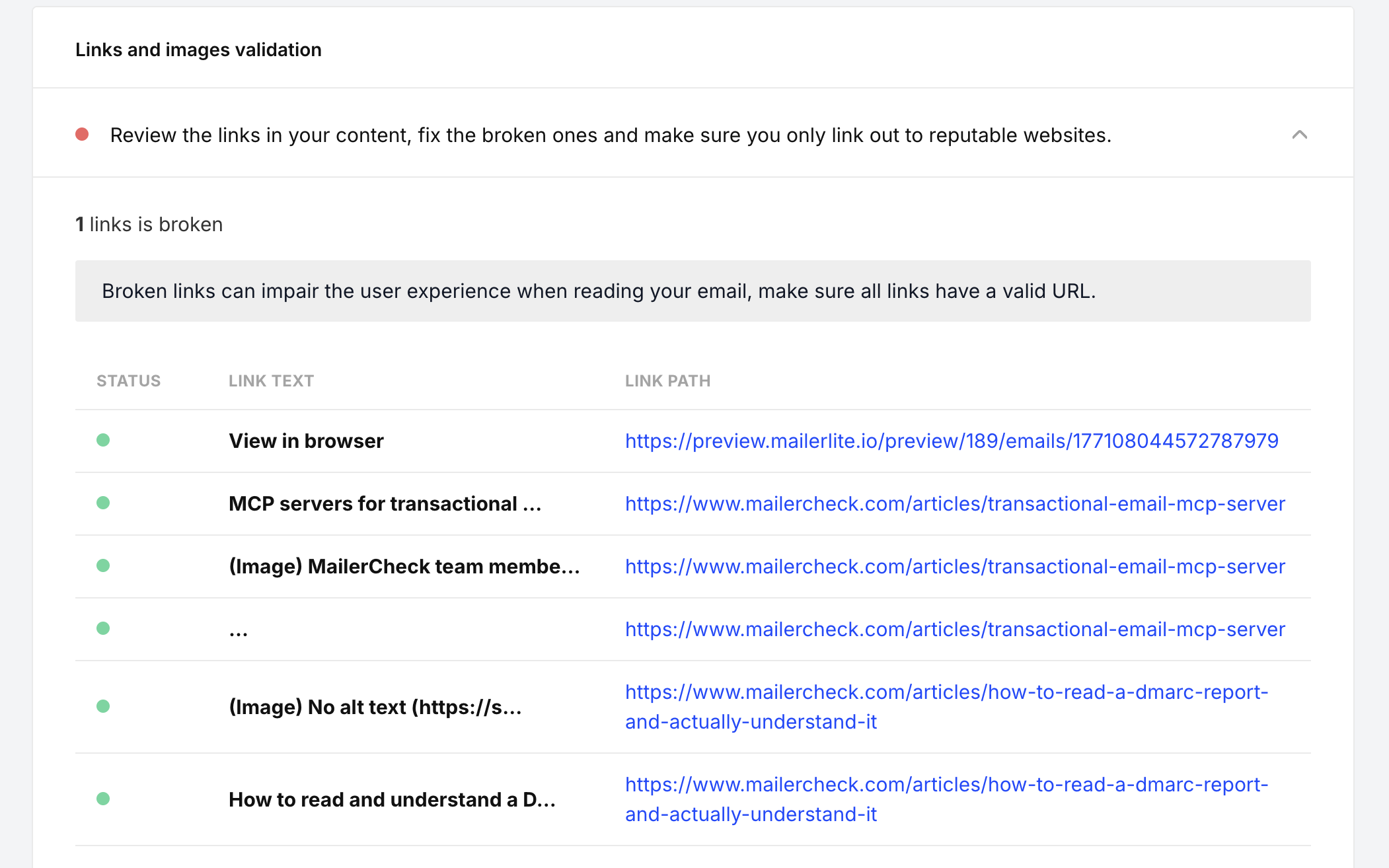1389x868 pixels.
Task: Open link path in ellipsis text row
Action: (955, 629)
